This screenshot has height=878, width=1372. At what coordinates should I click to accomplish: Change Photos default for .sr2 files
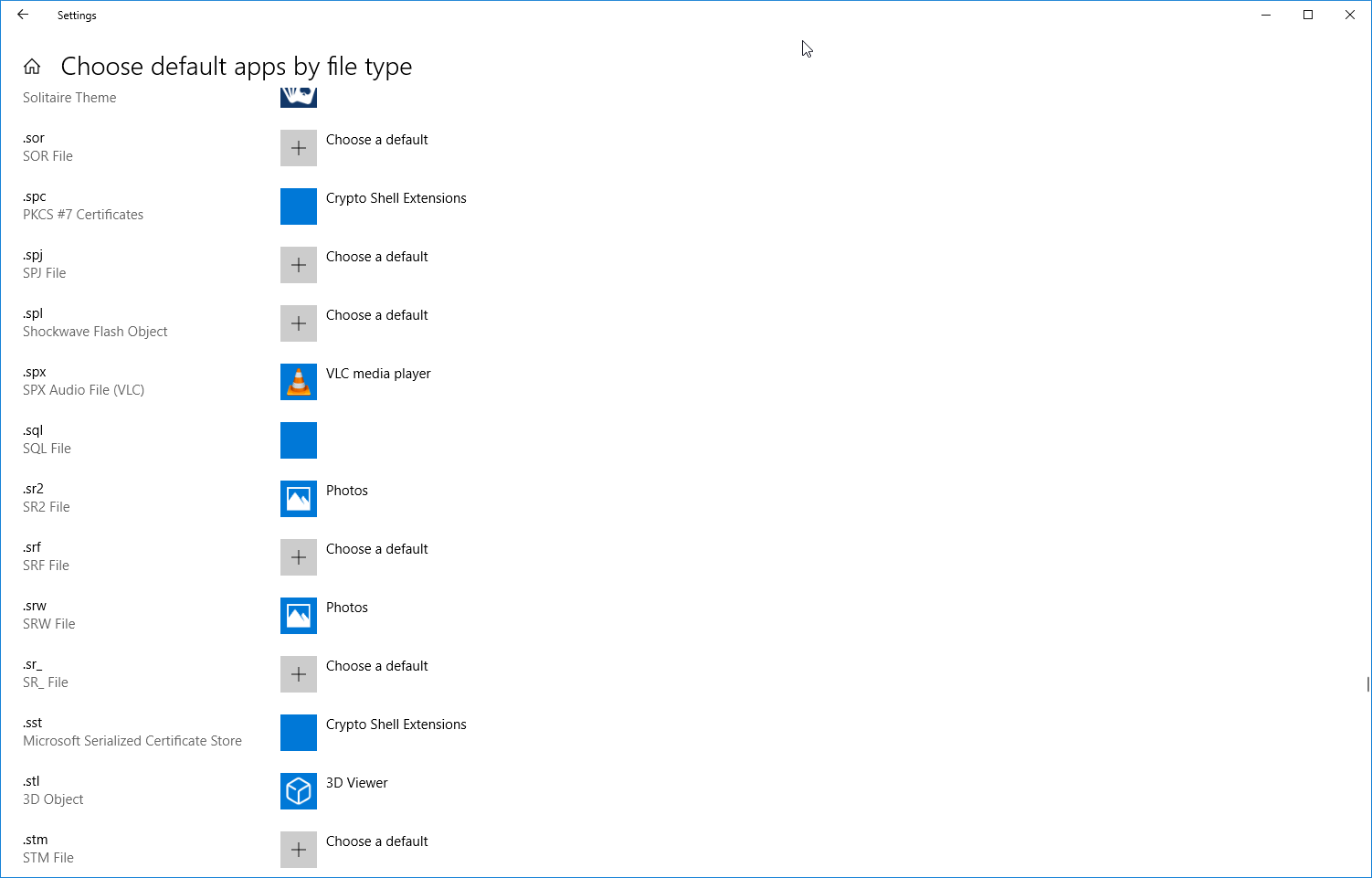[x=347, y=491]
